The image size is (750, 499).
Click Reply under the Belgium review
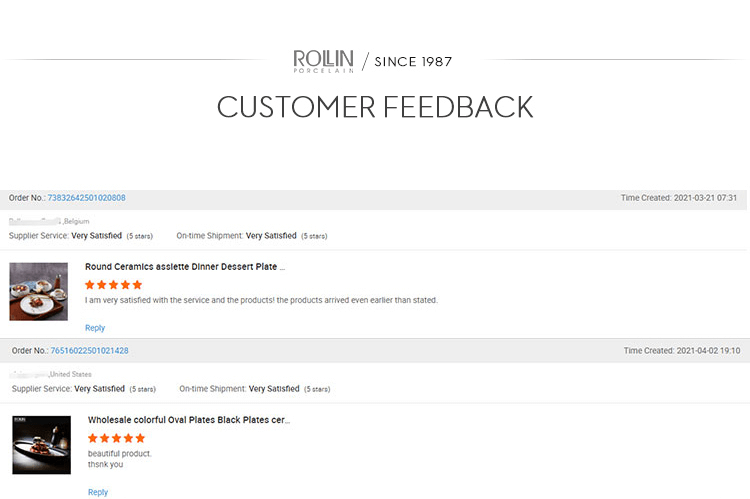95,328
